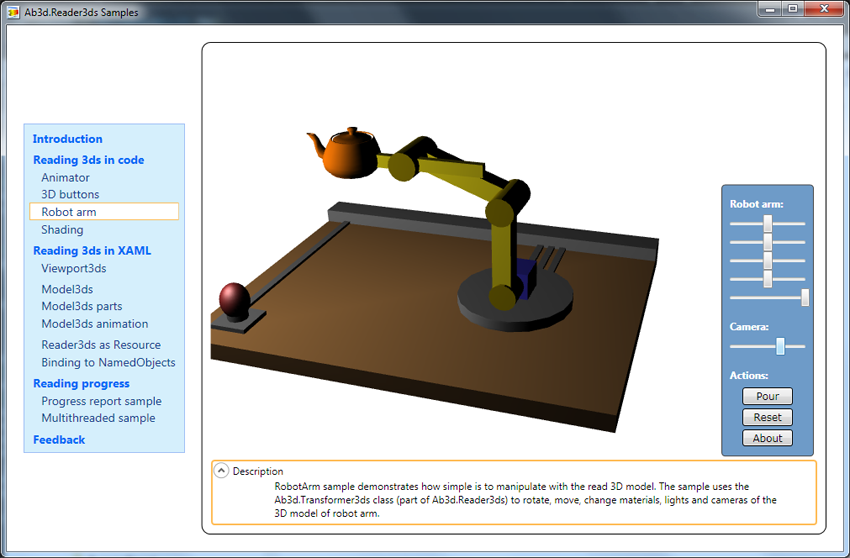Click the second Robot arm slider thumb
850x558 pixels.
[768, 242]
